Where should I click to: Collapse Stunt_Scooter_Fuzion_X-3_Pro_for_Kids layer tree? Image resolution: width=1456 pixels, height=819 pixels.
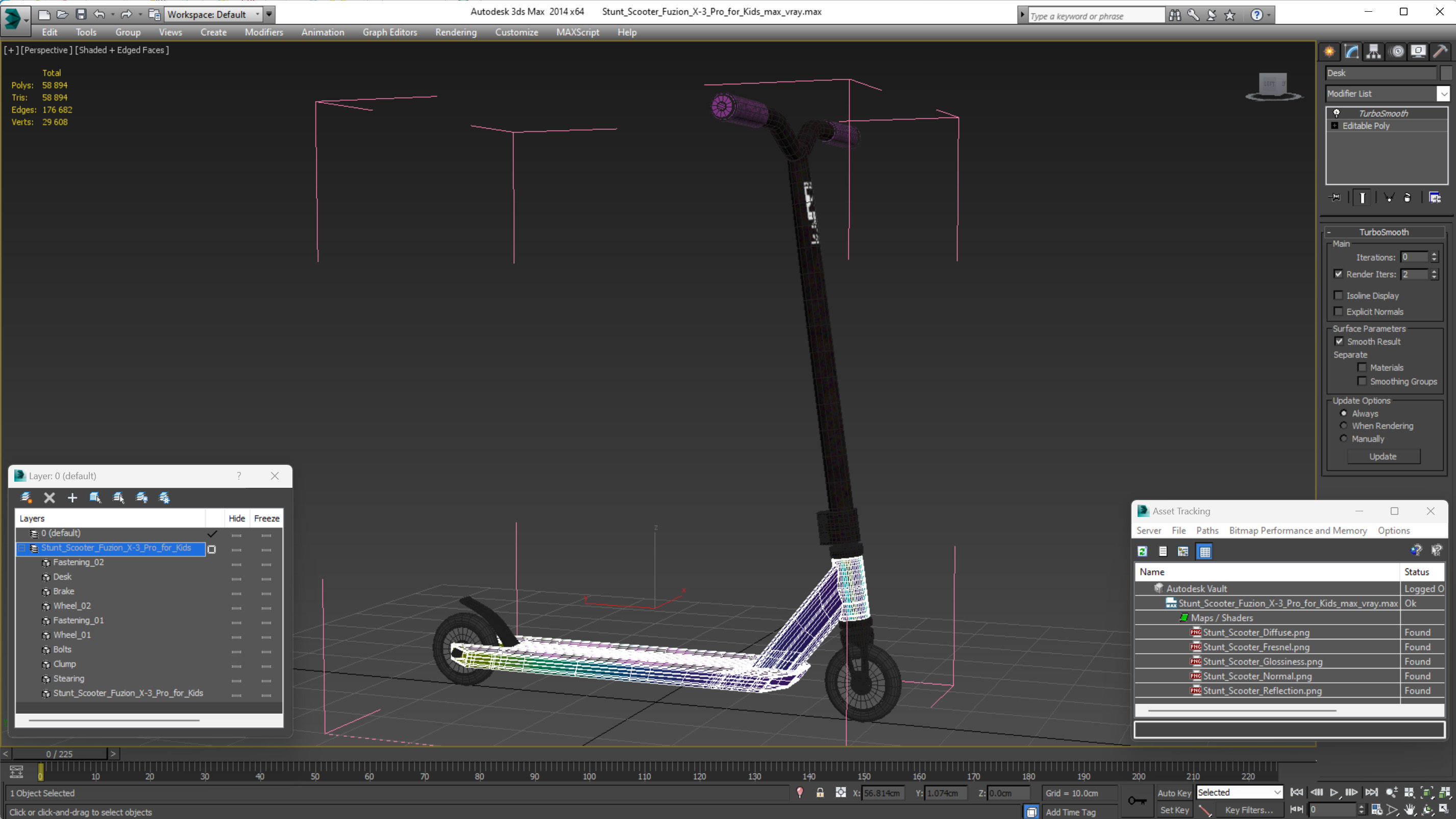21,548
